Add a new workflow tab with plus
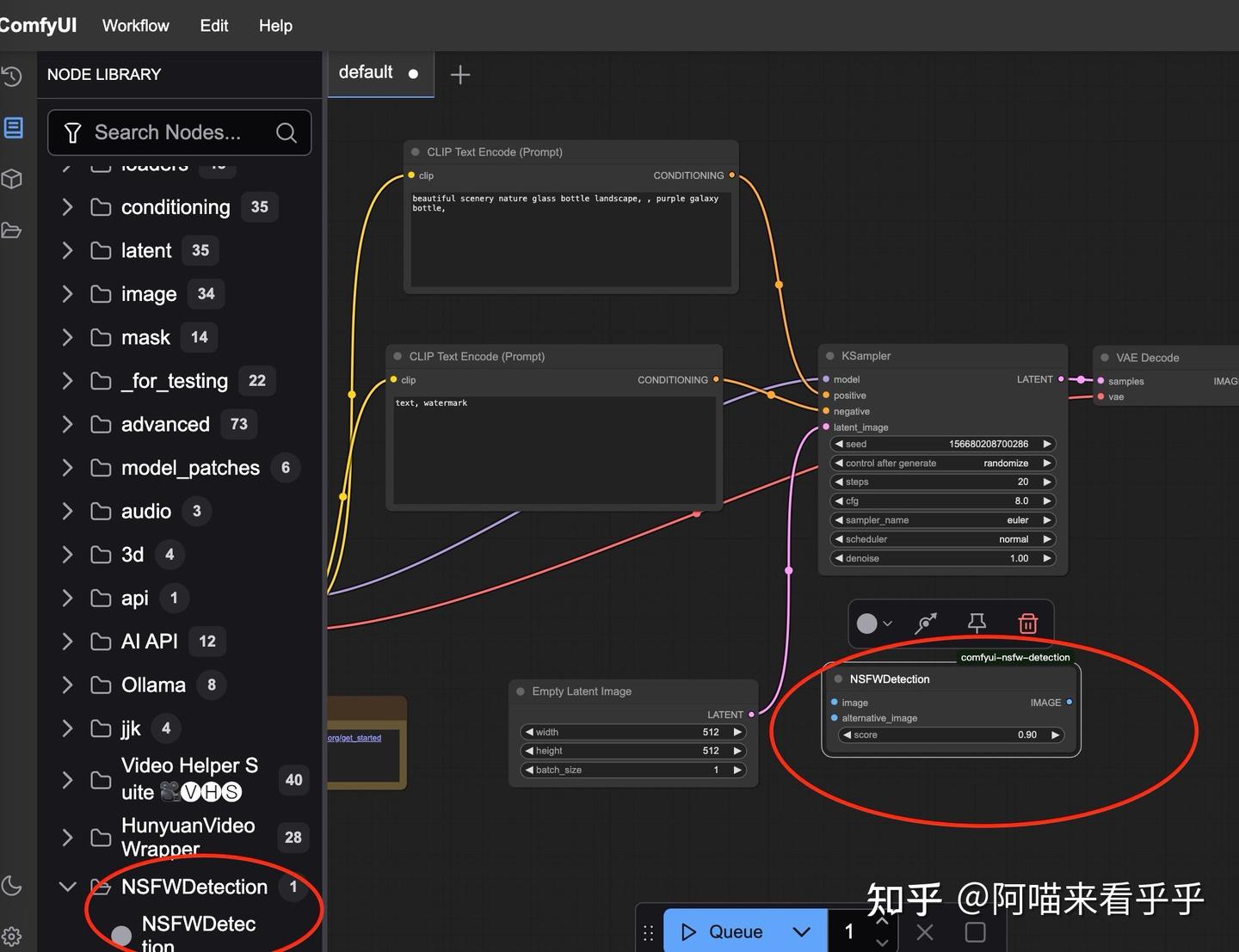Viewport: 1239px width, 952px height. [460, 75]
